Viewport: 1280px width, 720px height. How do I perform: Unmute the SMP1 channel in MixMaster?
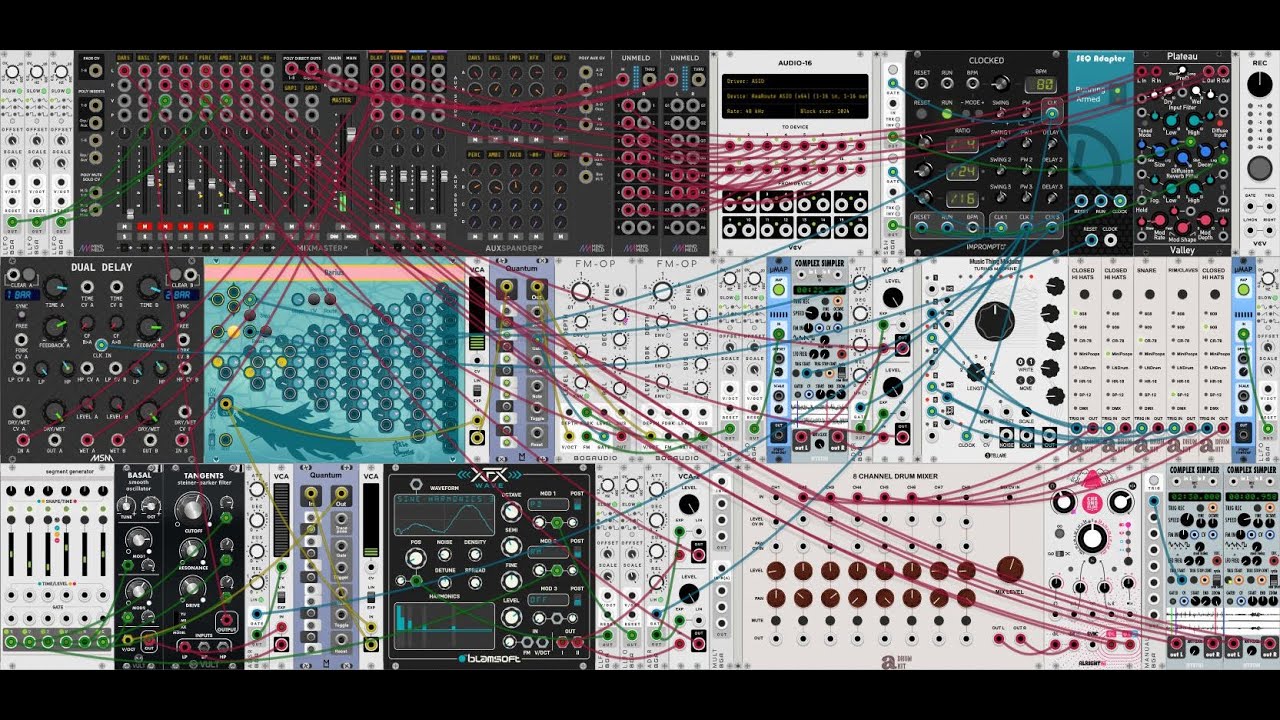click(x=165, y=226)
